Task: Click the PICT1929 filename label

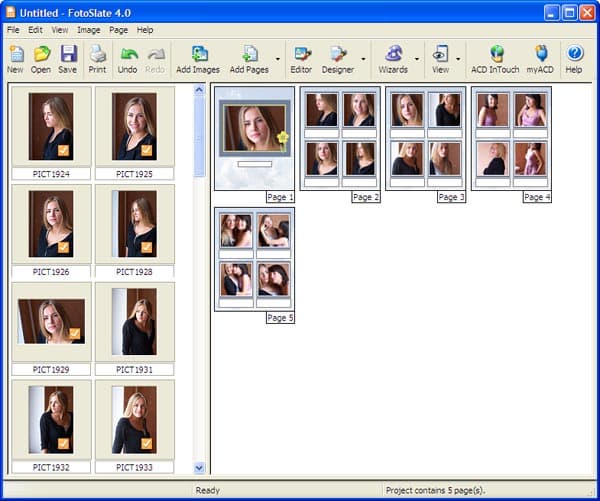Action: (x=51, y=370)
